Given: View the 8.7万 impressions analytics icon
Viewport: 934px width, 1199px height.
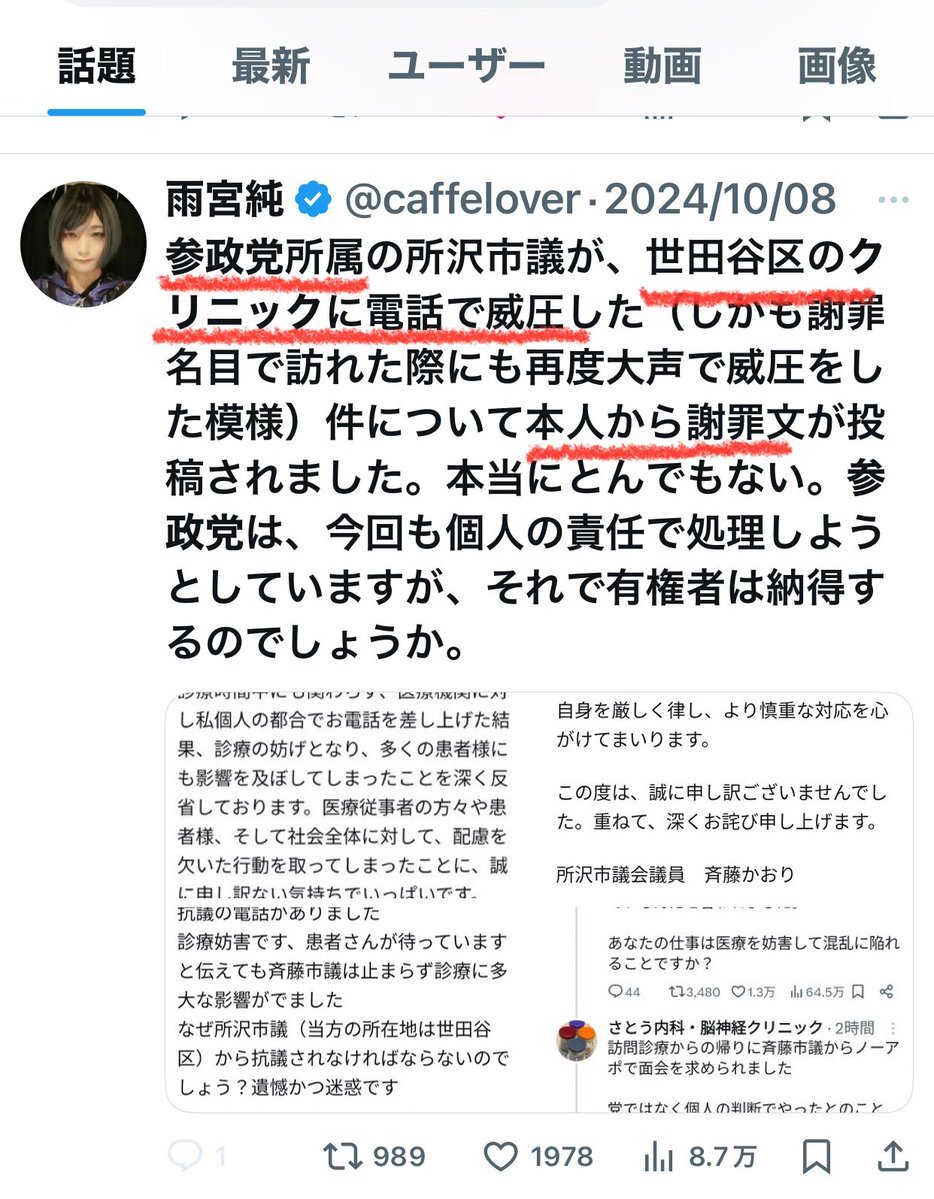Looking at the screenshot, I should [658, 1157].
